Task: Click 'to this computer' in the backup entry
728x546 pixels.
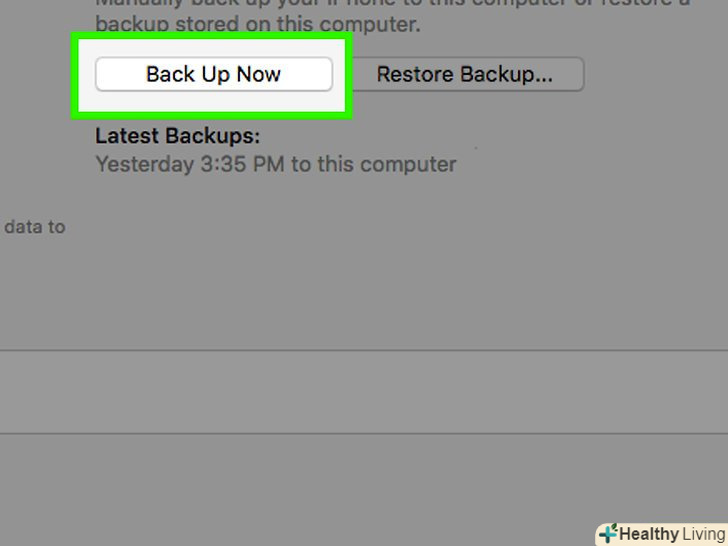Action: (x=373, y=164)
